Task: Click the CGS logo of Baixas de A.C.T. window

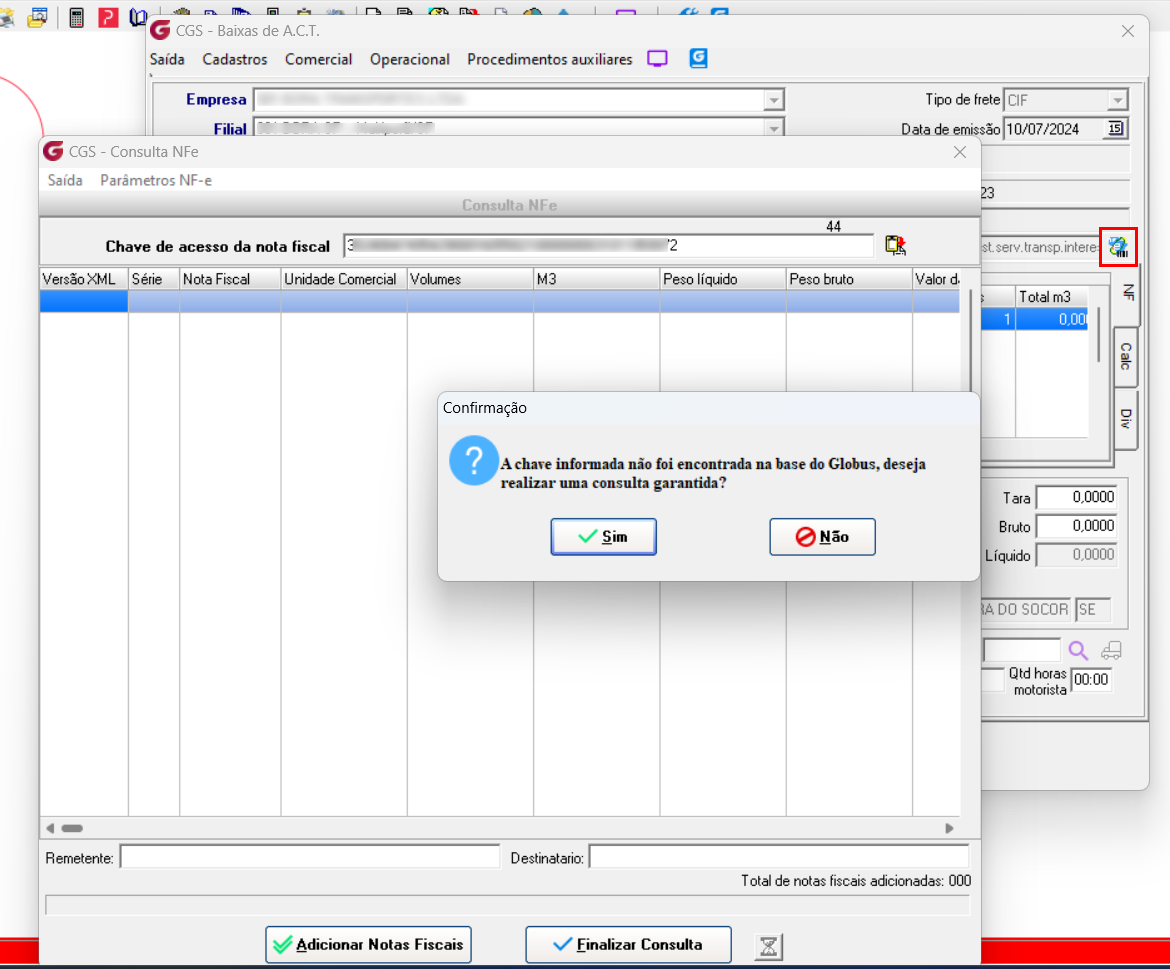Action: pos(160,31)
